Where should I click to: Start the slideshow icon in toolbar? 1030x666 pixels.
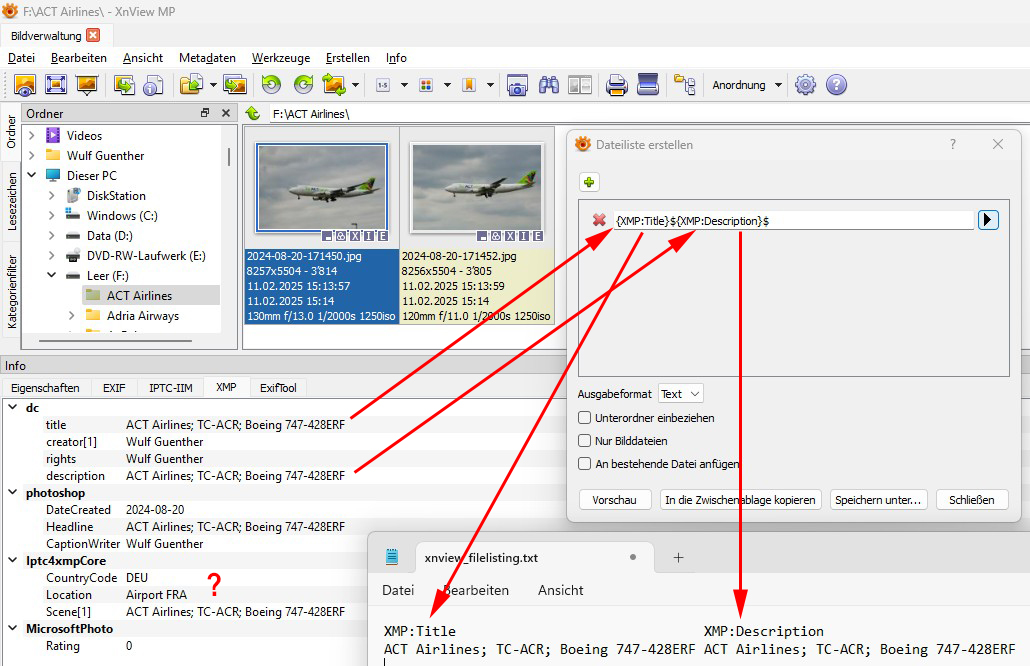click(x=87, y=85)
